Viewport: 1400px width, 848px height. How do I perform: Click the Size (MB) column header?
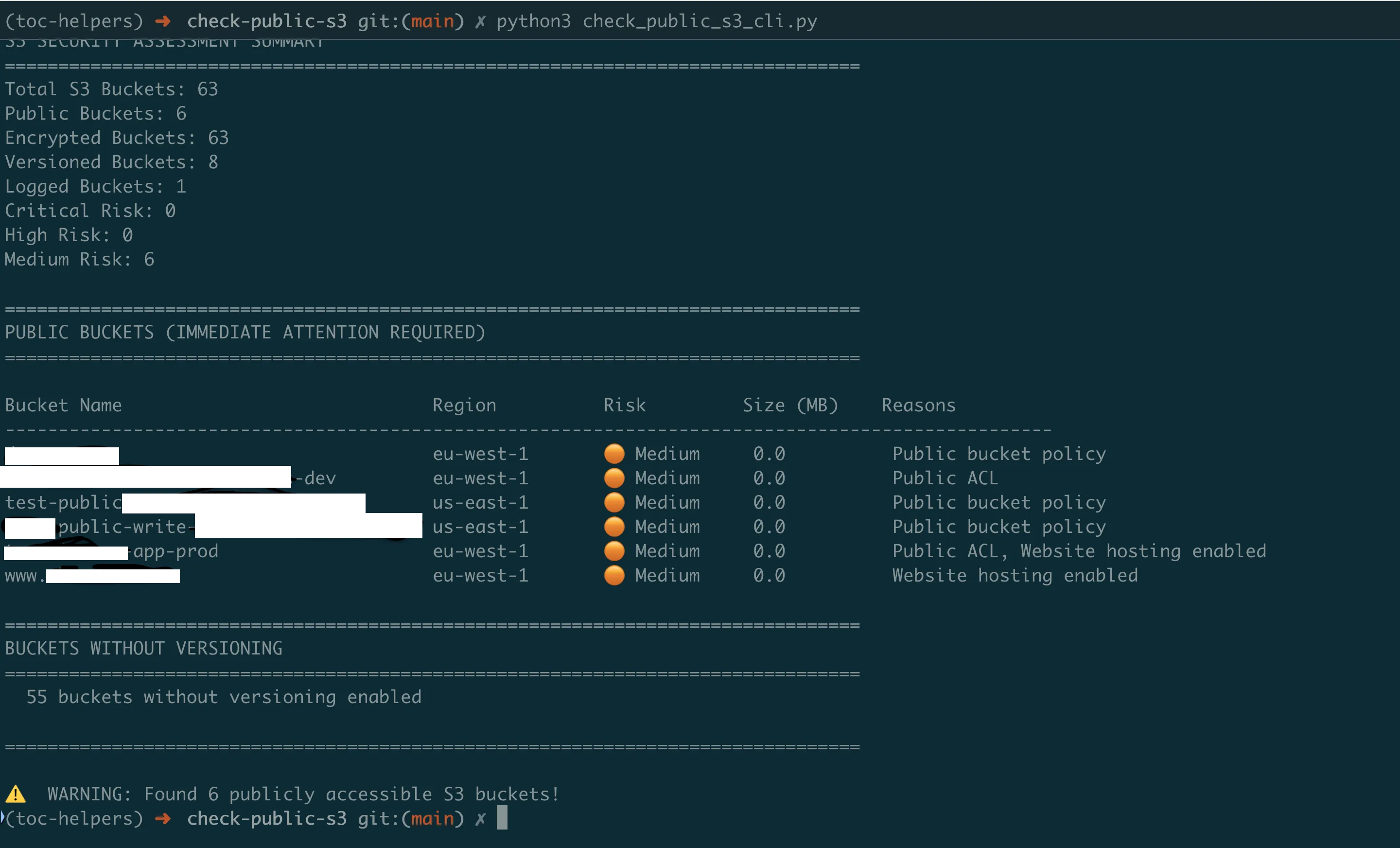point(790,405)
